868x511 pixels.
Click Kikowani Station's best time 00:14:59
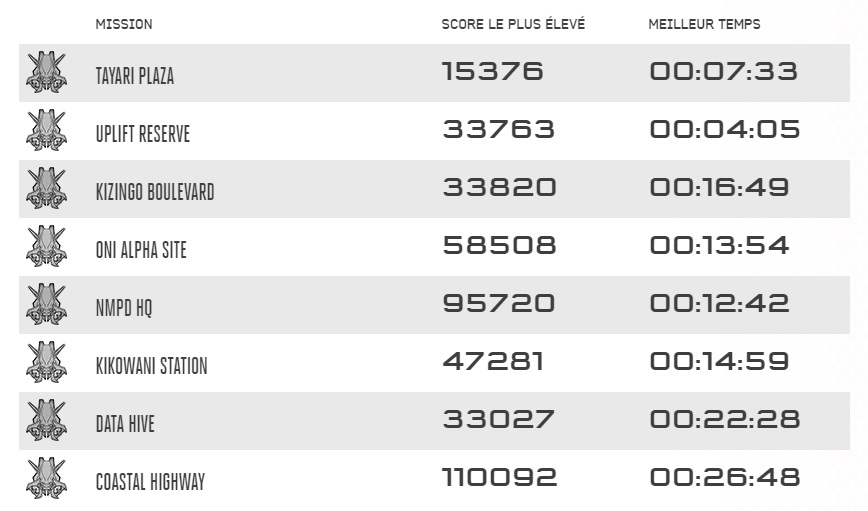(719, 361)
